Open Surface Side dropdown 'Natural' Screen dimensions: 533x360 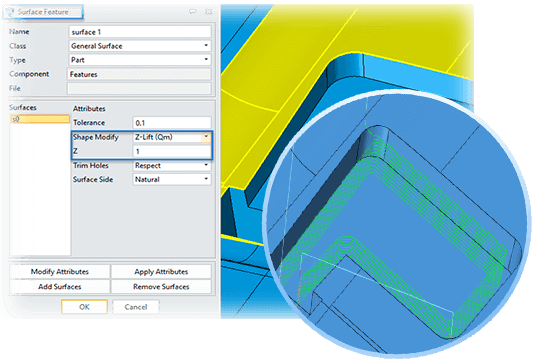click(172, 179)
